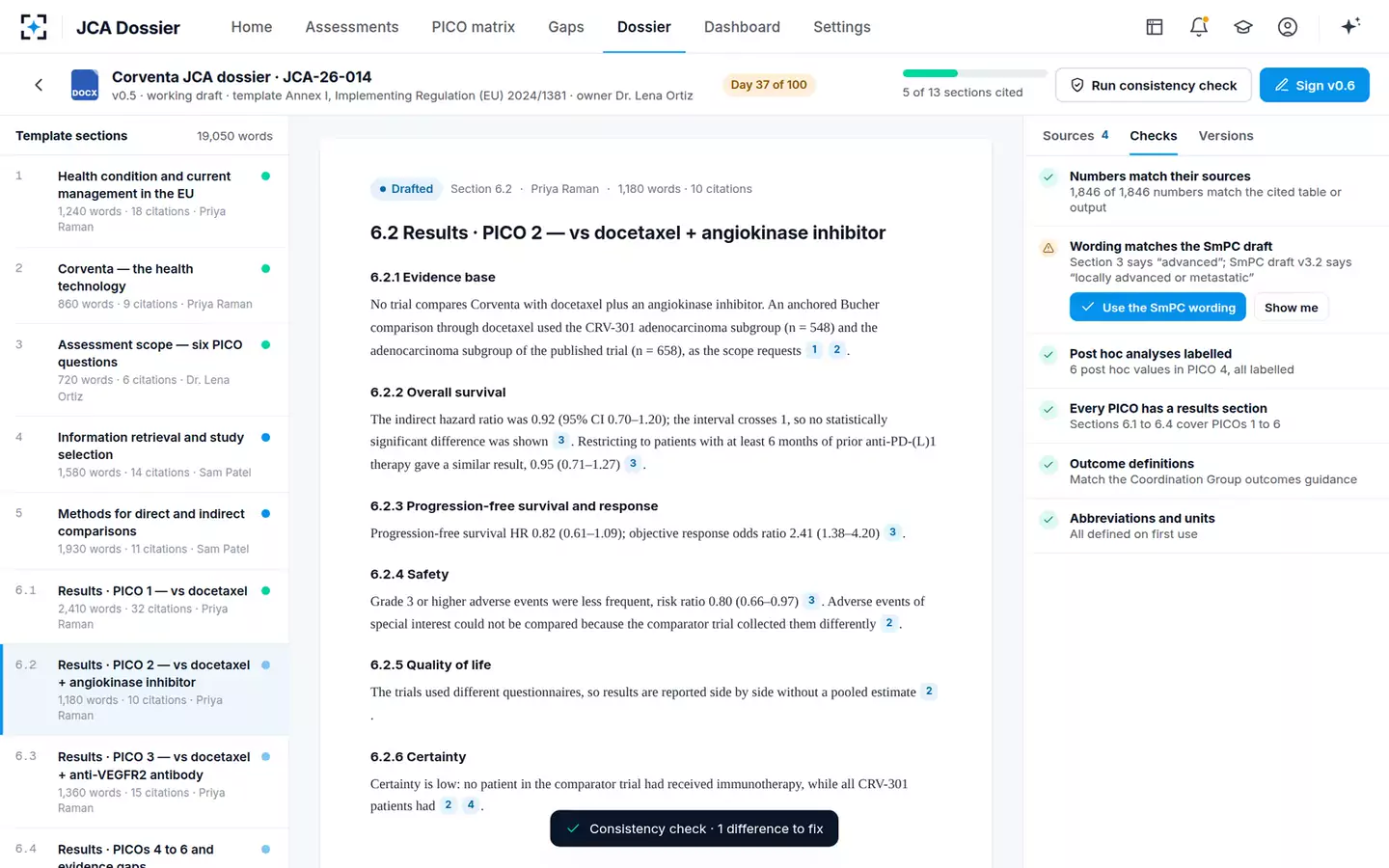1389x868 pixels.
Task: Open the notifications bell
Action: pyautogui.click(x=1199, y=27)
